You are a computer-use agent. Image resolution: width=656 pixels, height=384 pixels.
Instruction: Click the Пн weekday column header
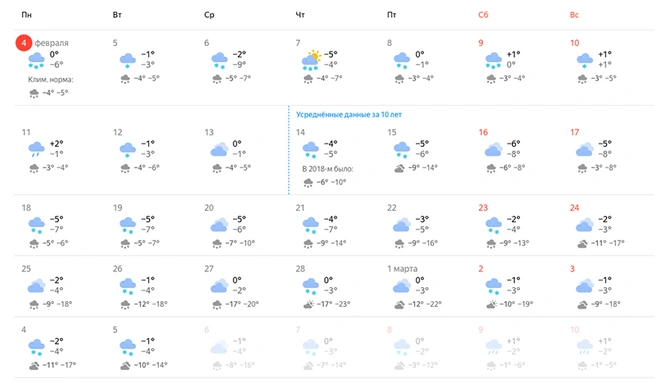[26, 15]
